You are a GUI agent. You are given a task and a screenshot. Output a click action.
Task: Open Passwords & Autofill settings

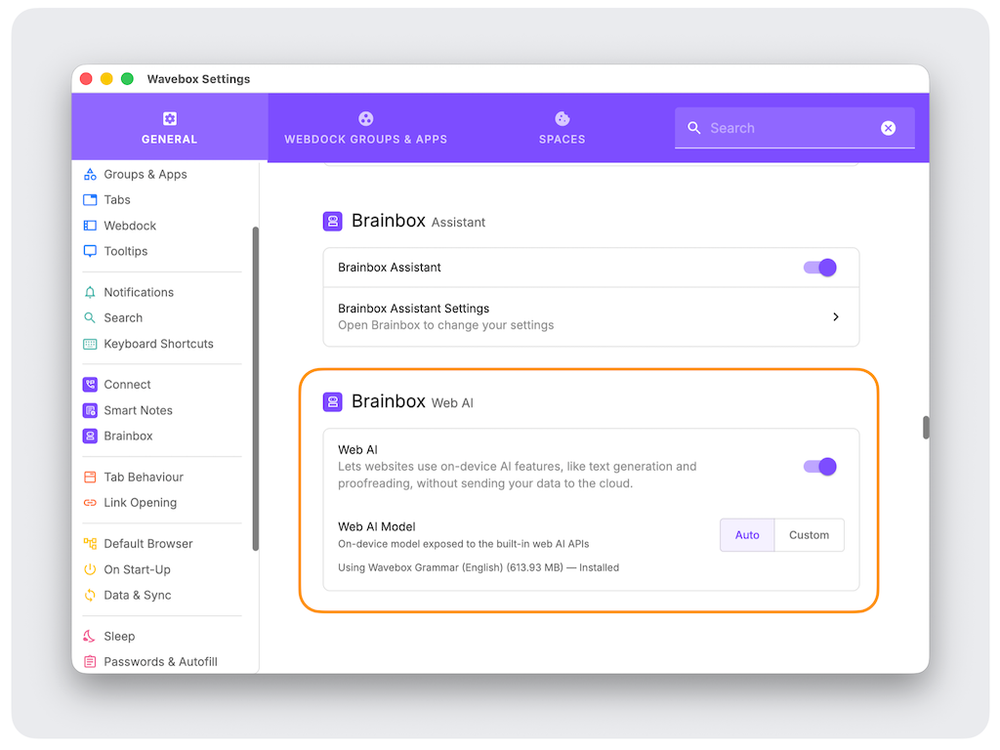161,661
